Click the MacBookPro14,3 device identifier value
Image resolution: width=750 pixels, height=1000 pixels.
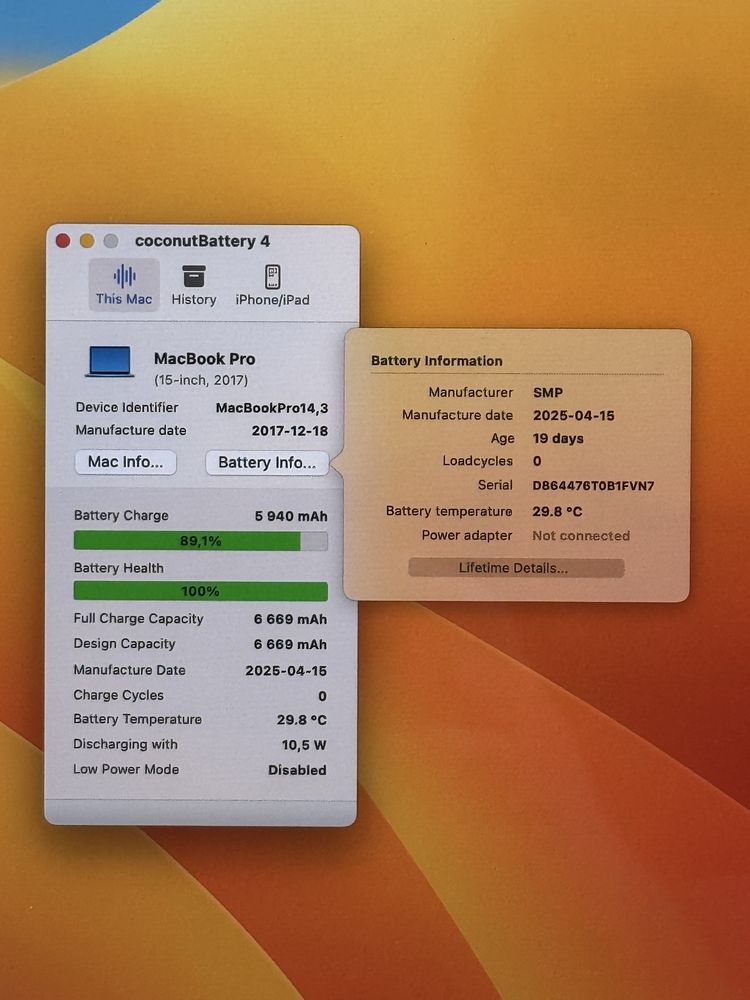[272, 408]
